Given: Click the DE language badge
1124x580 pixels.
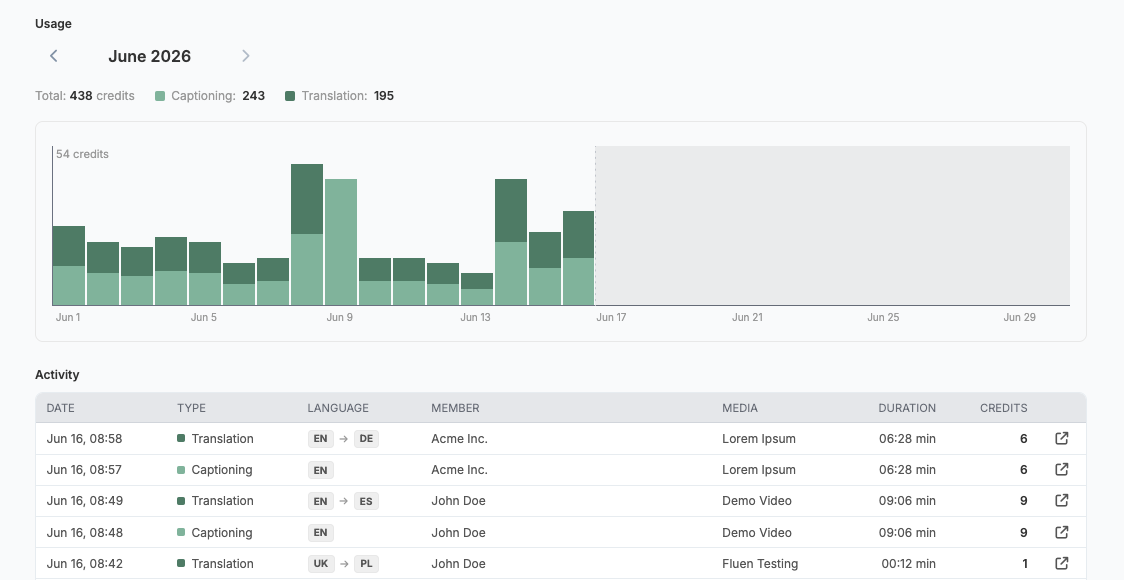Looking at the screenshot, I should click(366, 439).
